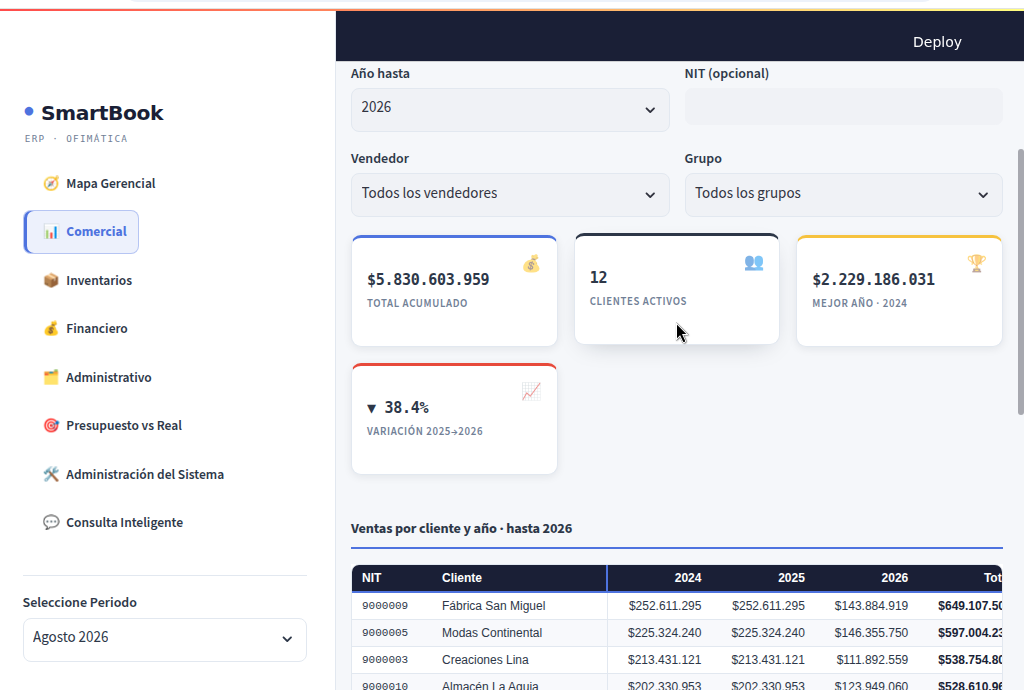Click the money bag icon beside Financiero
The image size is (1024, 690).
point(51,328)
